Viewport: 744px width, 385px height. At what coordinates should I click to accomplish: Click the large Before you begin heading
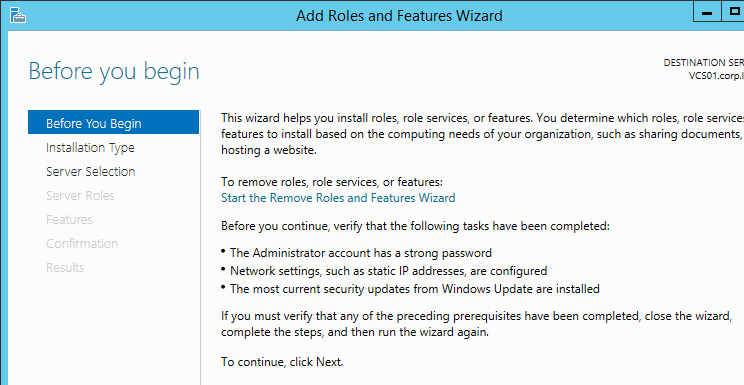click(114, 71)
